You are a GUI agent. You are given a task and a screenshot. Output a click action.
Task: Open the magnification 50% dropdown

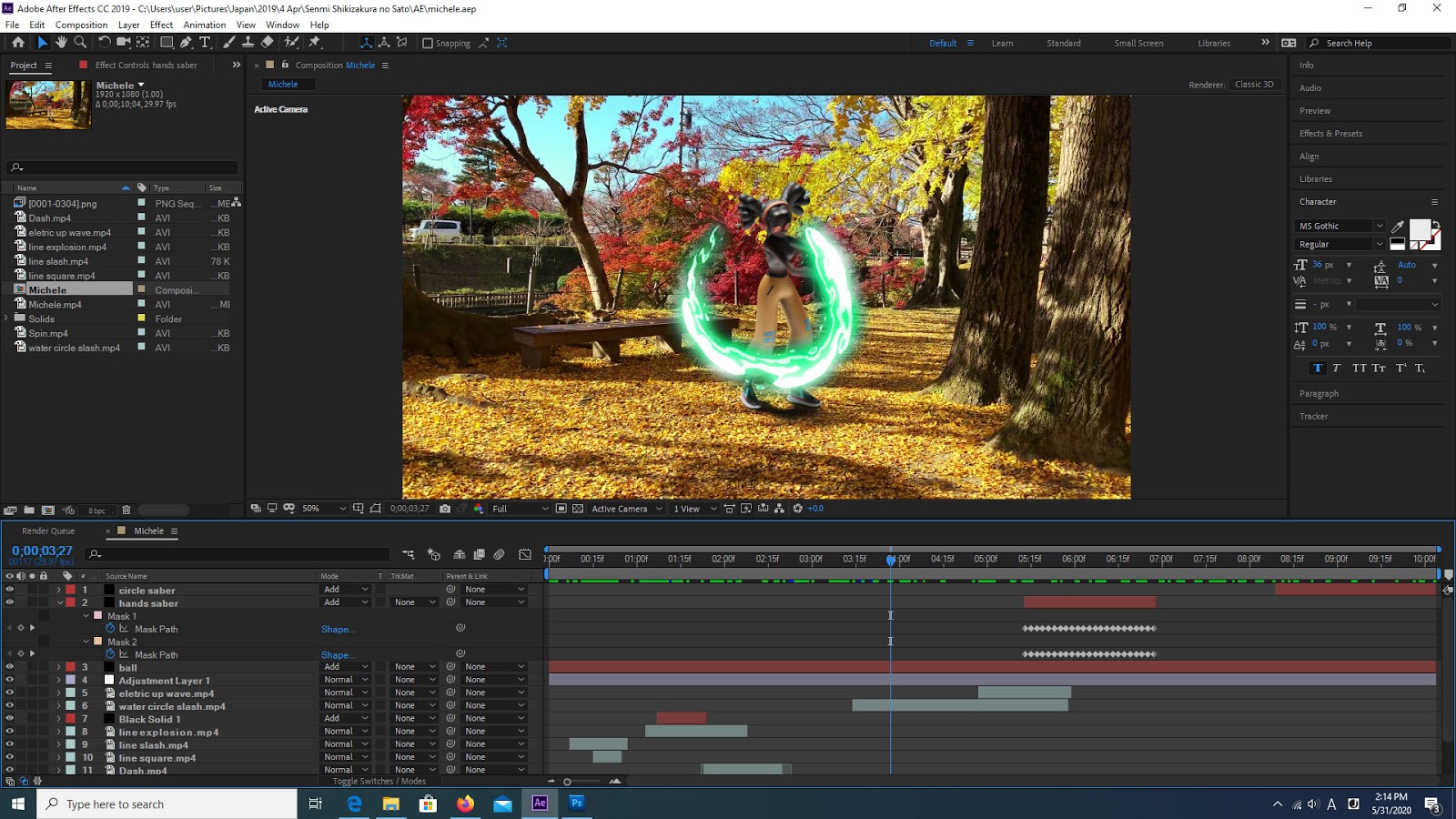pos(324,509)
